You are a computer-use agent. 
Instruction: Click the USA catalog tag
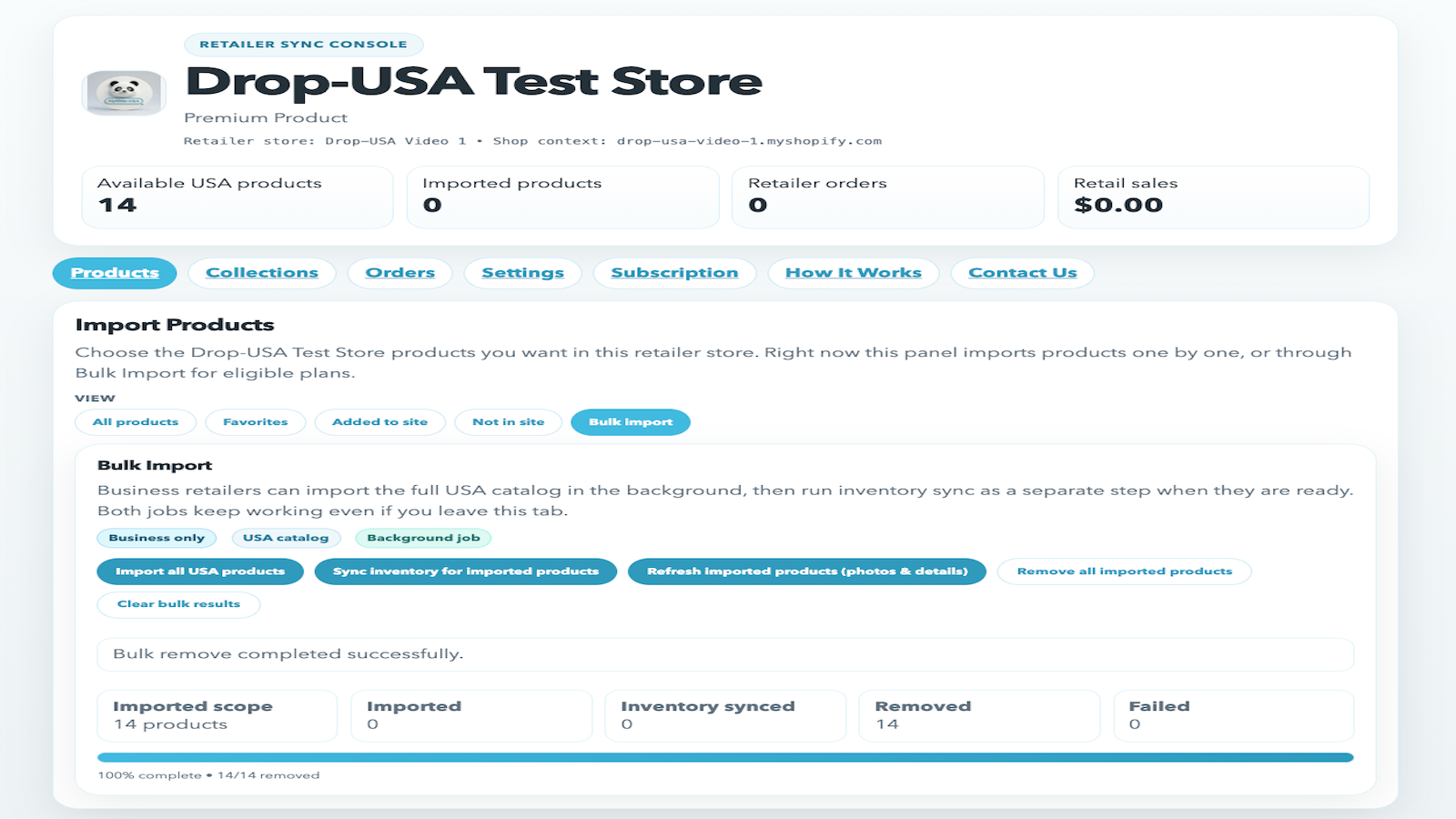(286, 538)
